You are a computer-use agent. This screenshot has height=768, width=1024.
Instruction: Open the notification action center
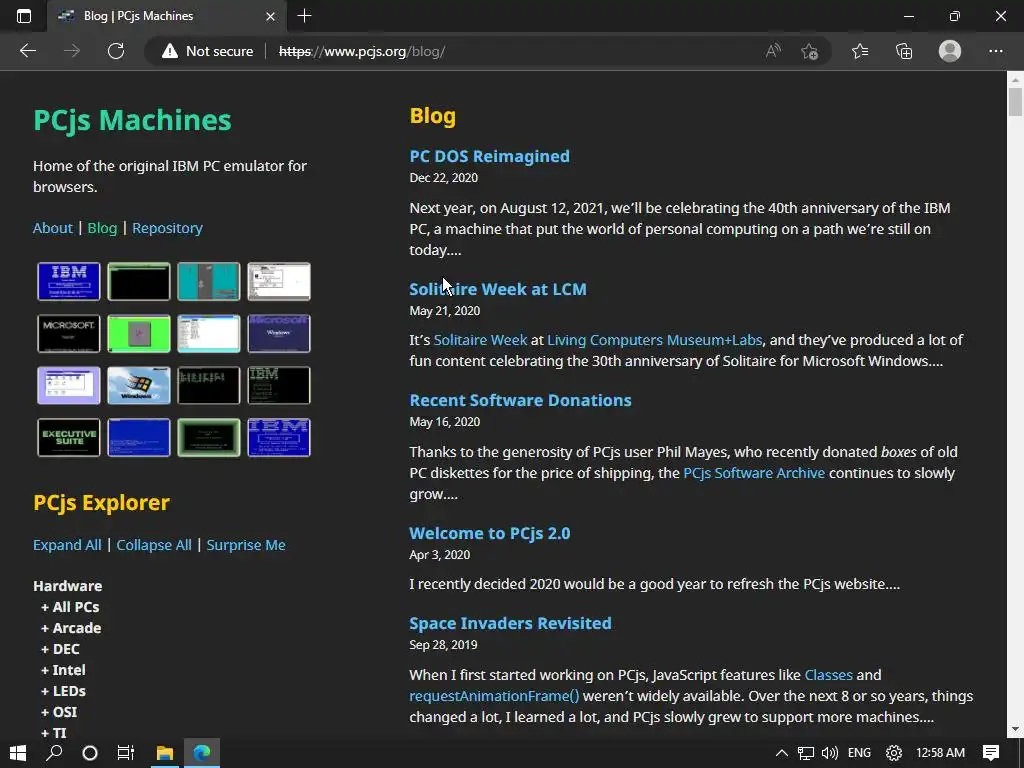coord(991,753)
